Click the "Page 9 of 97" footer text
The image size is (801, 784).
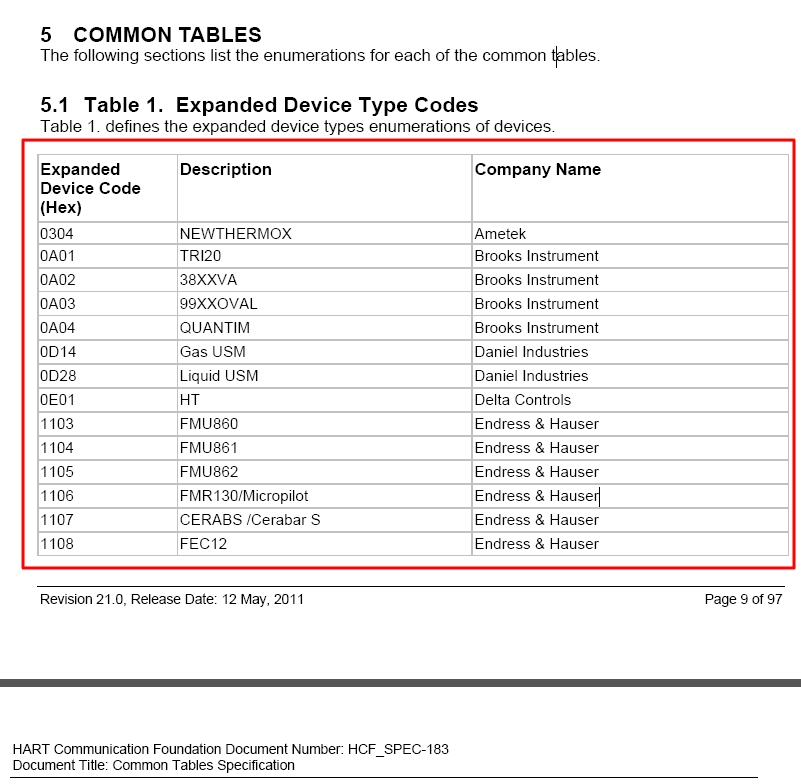click(743, 599)
